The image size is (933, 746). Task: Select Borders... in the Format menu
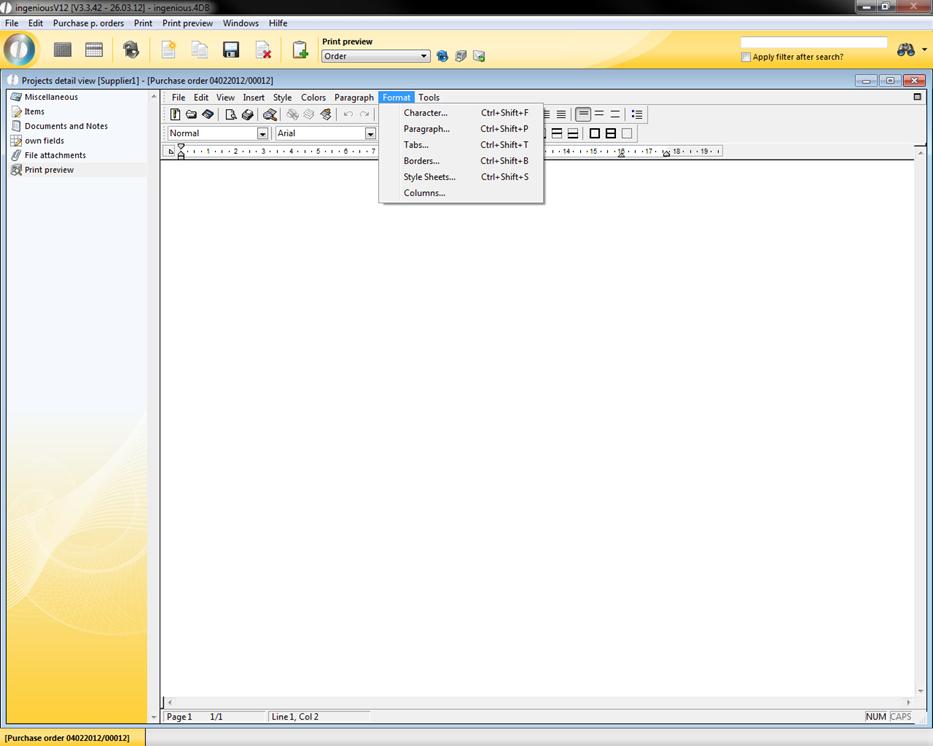(421, 161)
